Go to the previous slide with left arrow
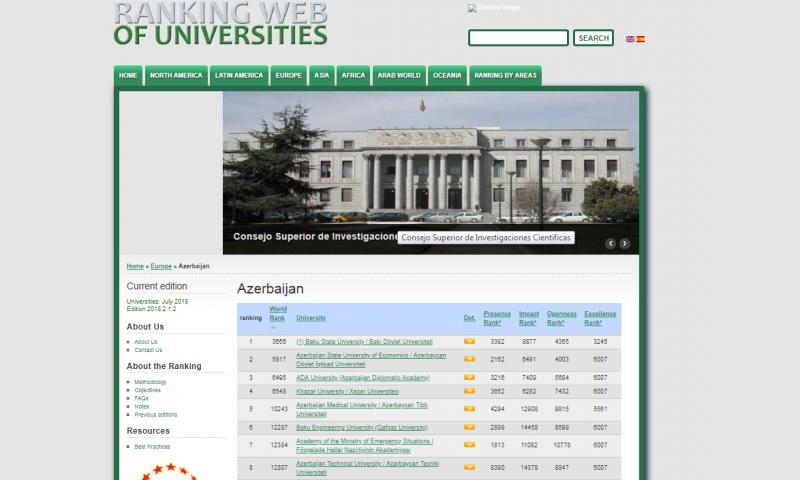This screenshot has width=800, height=480. click(610, 244)
